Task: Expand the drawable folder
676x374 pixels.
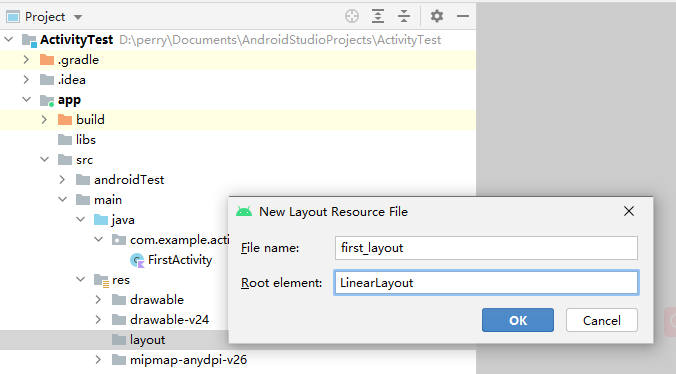Action: click(x=98, y=299)
